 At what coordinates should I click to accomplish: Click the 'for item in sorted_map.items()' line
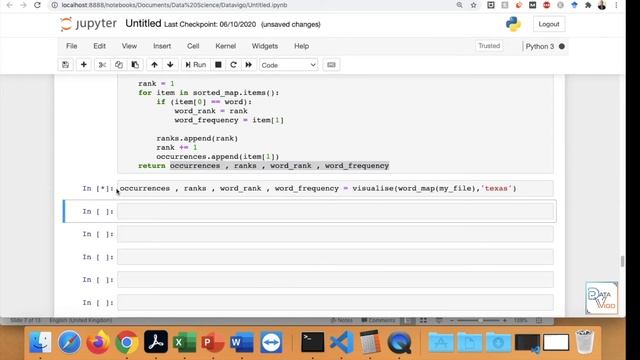click(209, 93)
